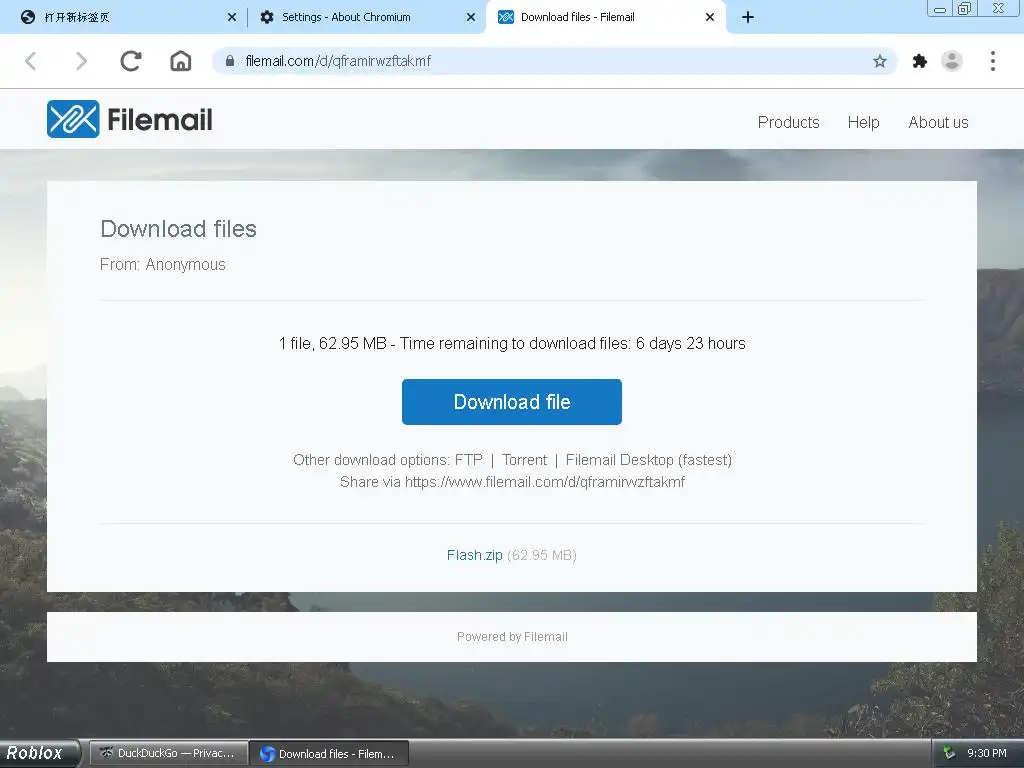Bookmark this page with the star icon

point(880,61)
